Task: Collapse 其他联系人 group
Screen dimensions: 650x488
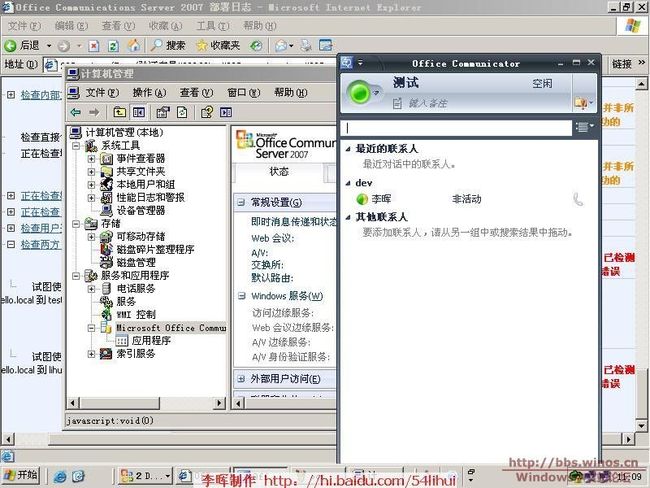Action: (348, 217)
